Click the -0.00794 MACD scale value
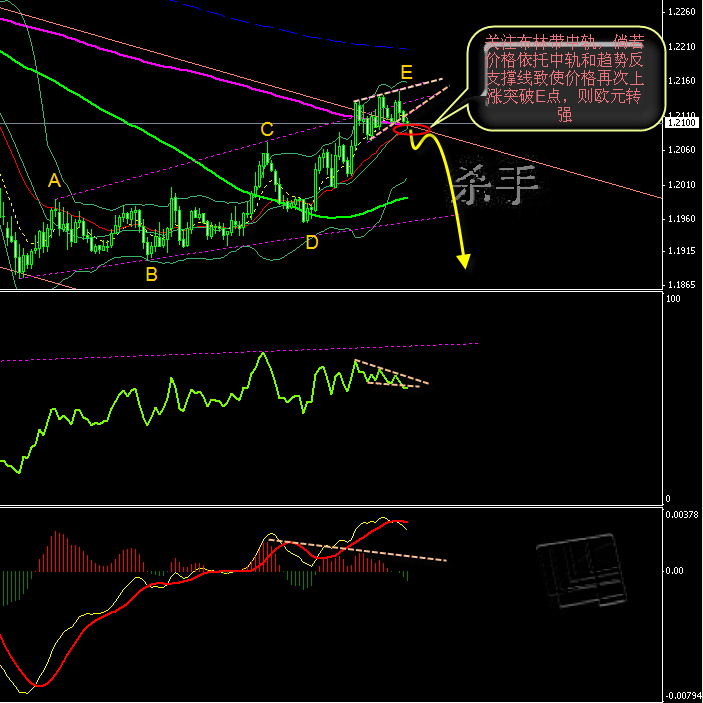The width and height of the screenshot is (703, 703). 682,696
